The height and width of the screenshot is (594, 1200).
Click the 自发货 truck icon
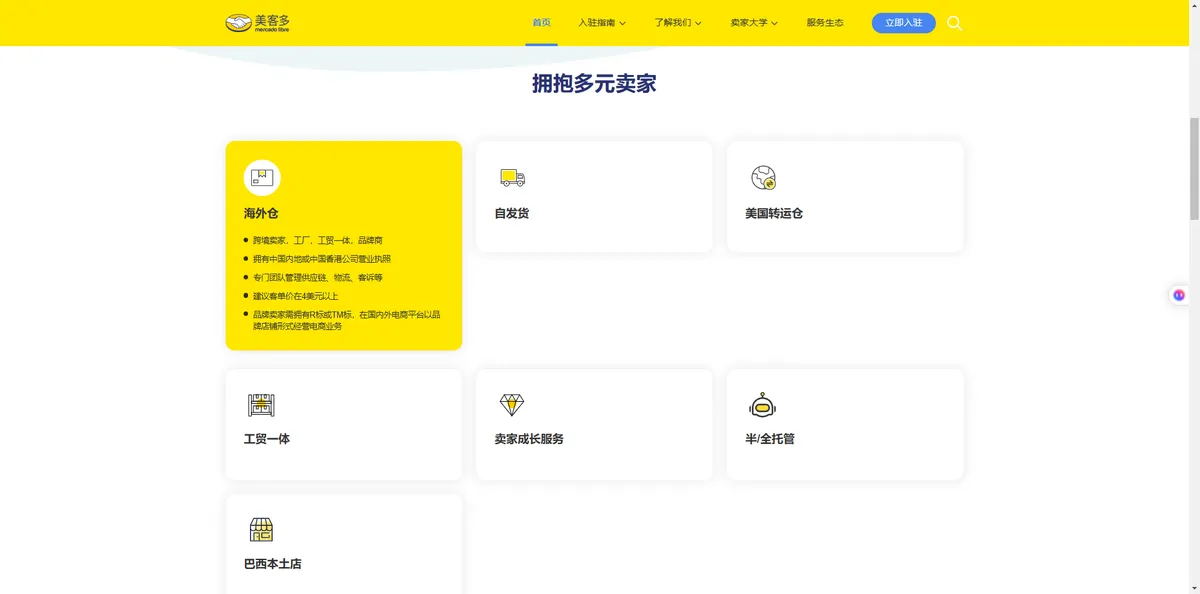[512, 178]
